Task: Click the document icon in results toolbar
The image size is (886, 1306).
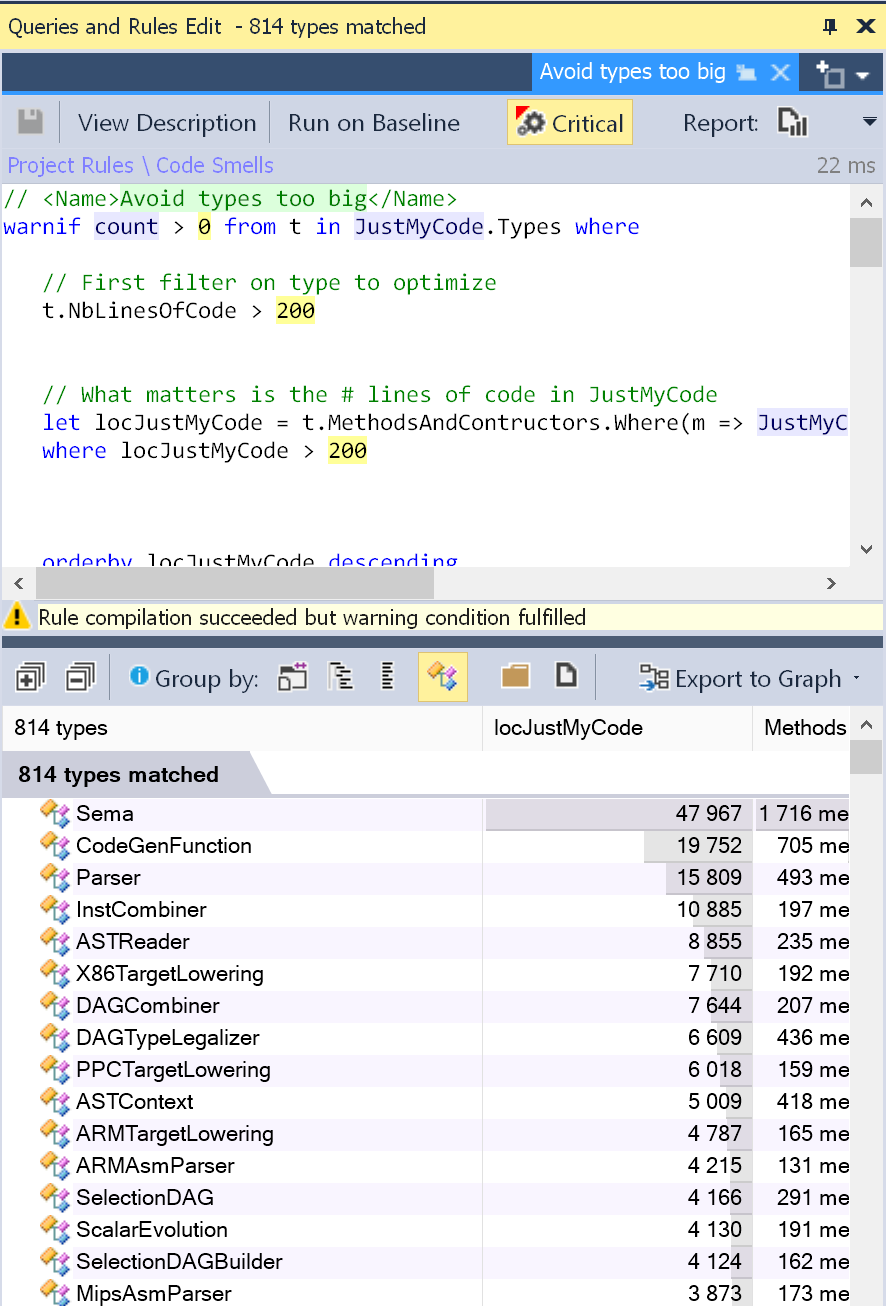Action: 566,677
